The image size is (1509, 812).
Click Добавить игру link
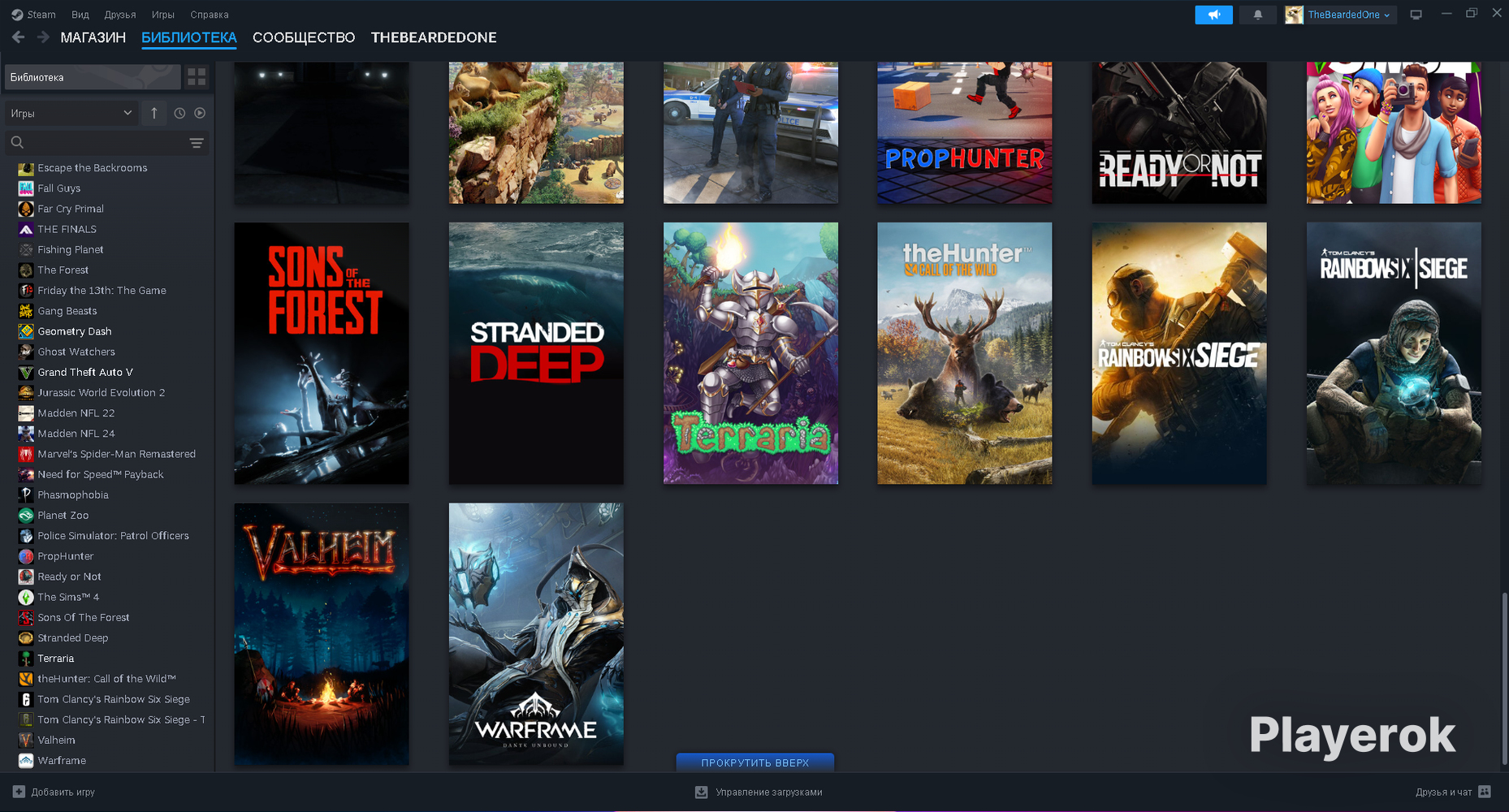(x=63, y=792)
